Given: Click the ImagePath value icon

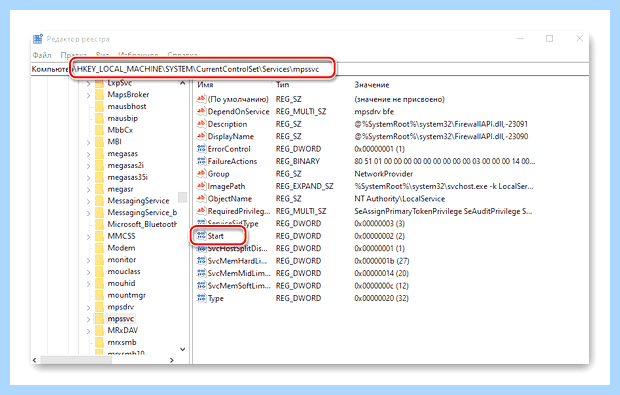Looking at the screenshot, I should pos(201,186).
